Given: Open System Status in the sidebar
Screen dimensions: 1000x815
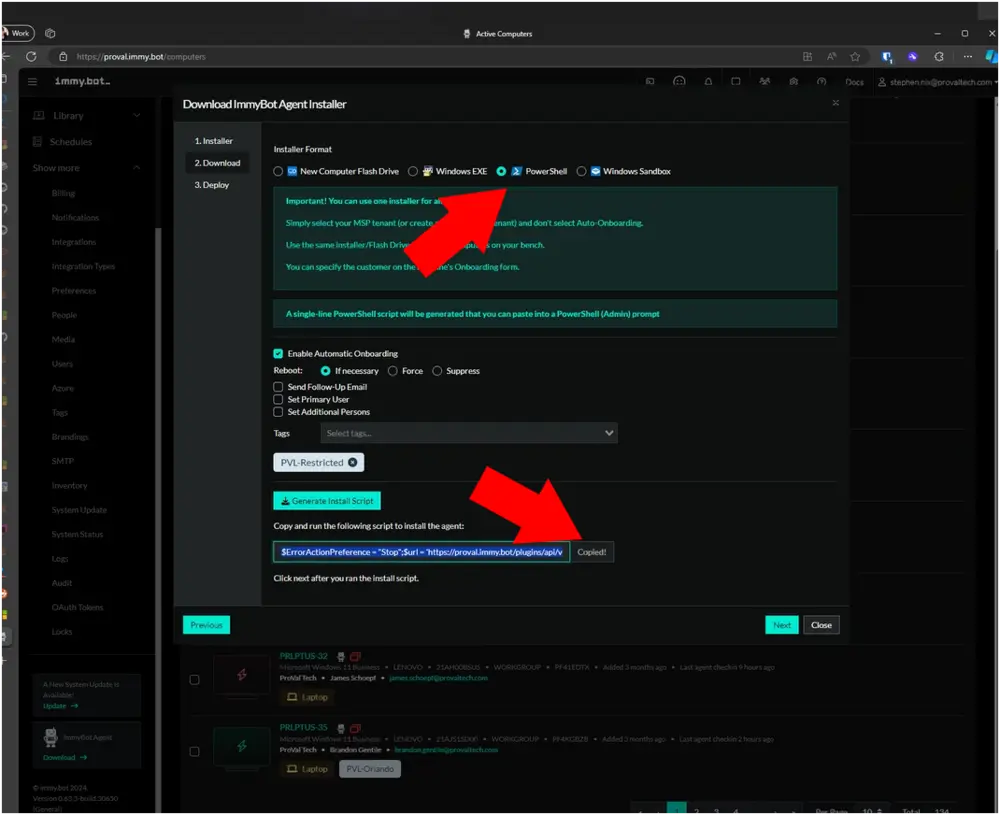Looking at the screenshot, I should [77, 534].
